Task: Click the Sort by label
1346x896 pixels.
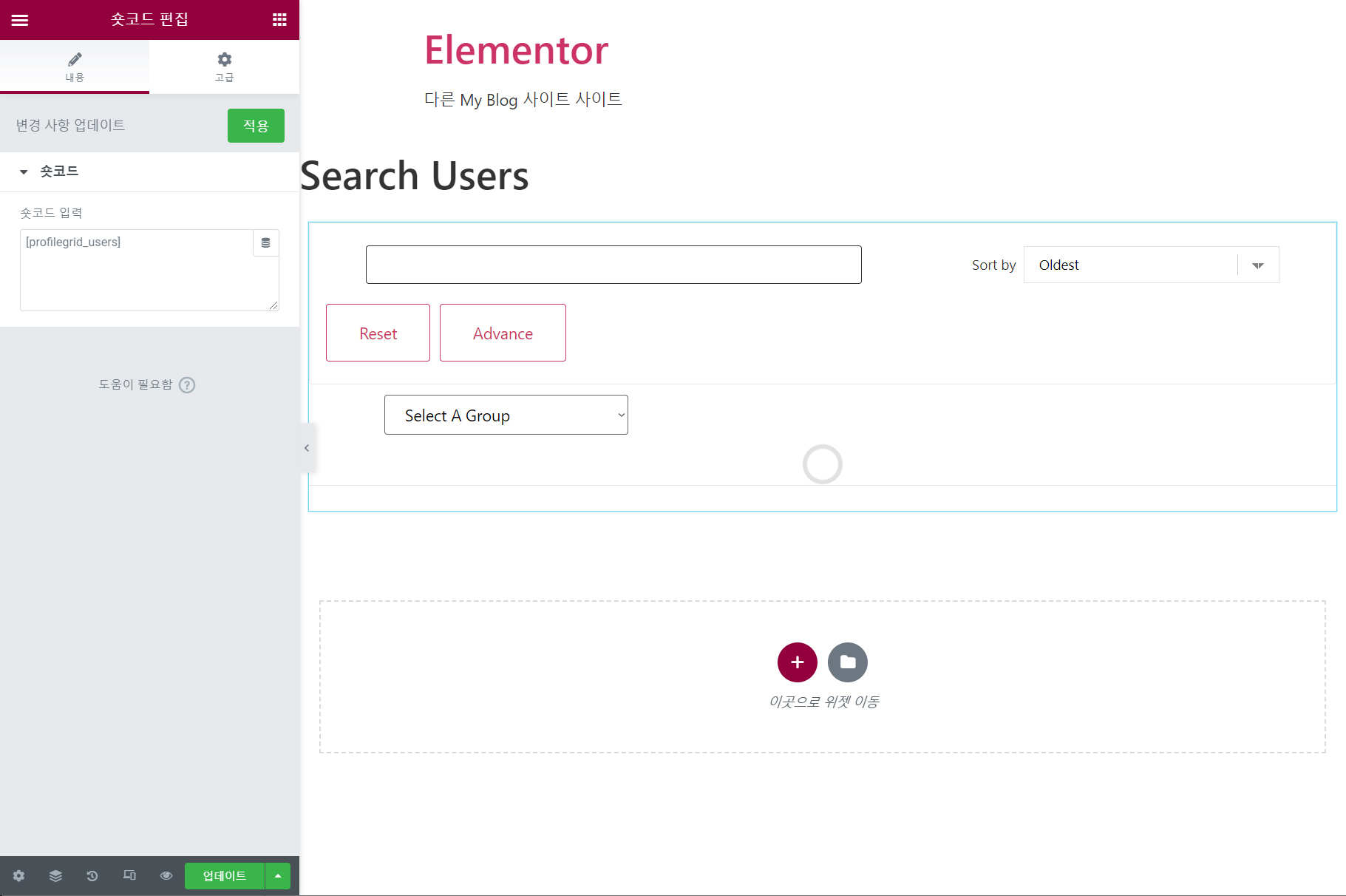Action: [993, 265]
